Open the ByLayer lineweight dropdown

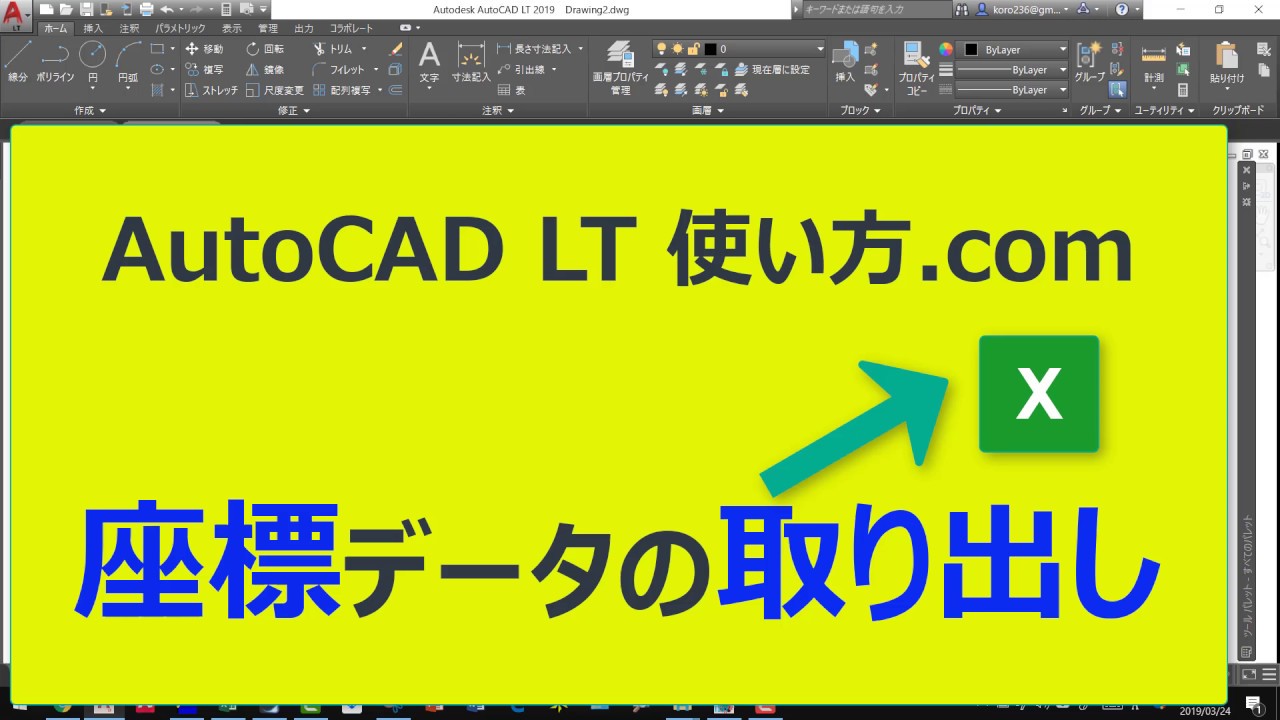1013,70
